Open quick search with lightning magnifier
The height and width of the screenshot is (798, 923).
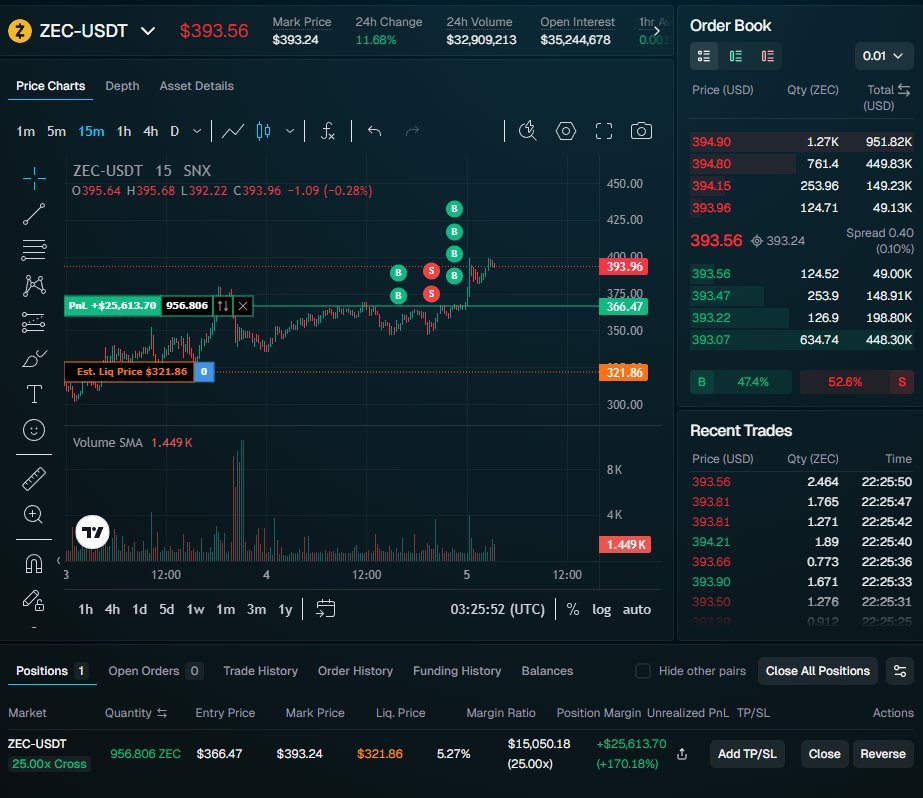[528, 131]
